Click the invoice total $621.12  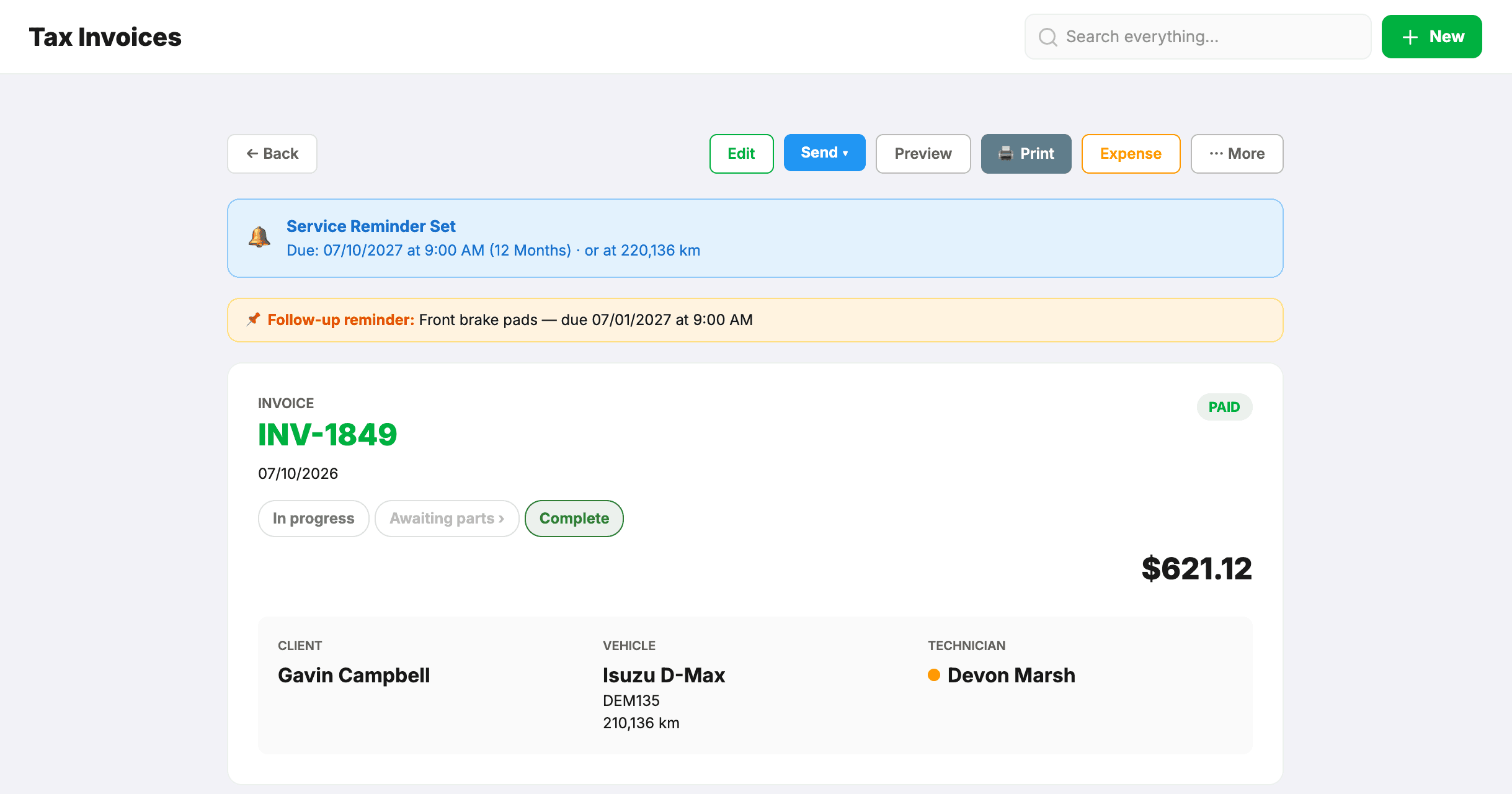coord(1196,568)
